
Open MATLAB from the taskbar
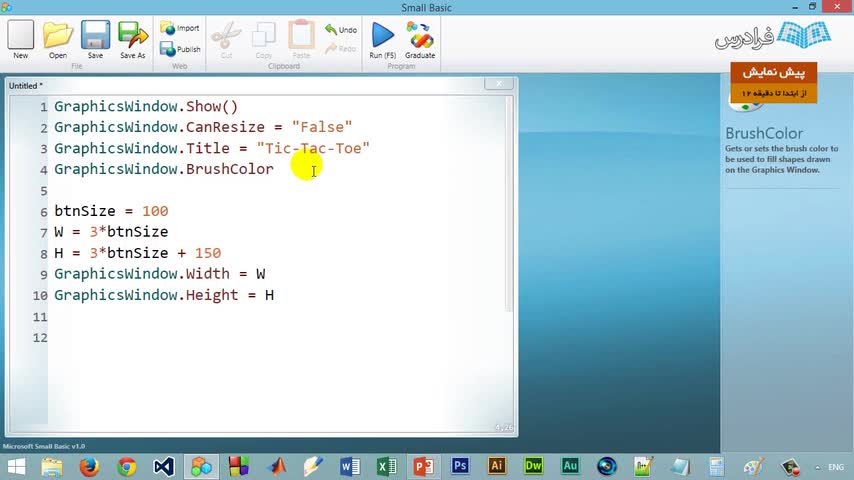[x=278, y=467]
